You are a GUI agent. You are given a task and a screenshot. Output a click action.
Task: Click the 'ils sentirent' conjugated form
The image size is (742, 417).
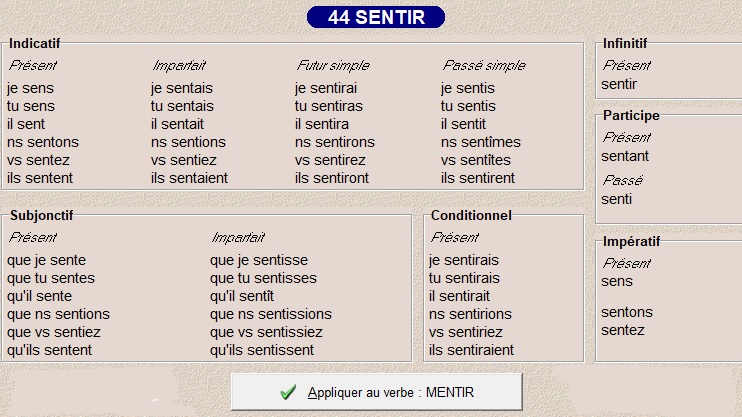pos(478,178)
